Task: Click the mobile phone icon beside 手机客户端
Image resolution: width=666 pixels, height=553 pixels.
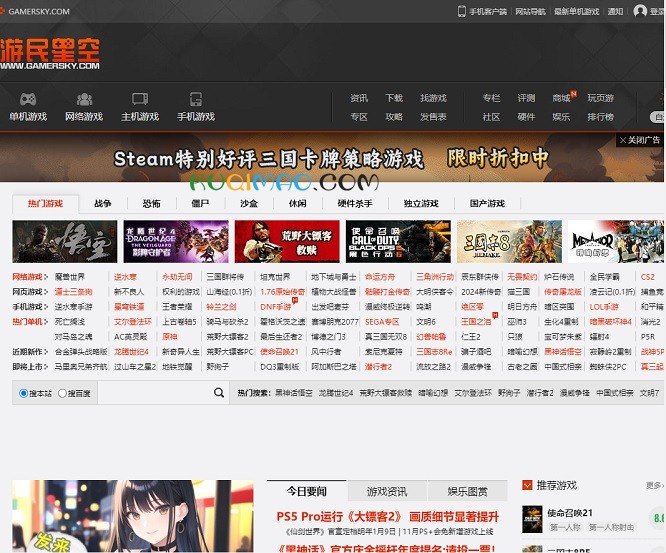Action: 461,11
